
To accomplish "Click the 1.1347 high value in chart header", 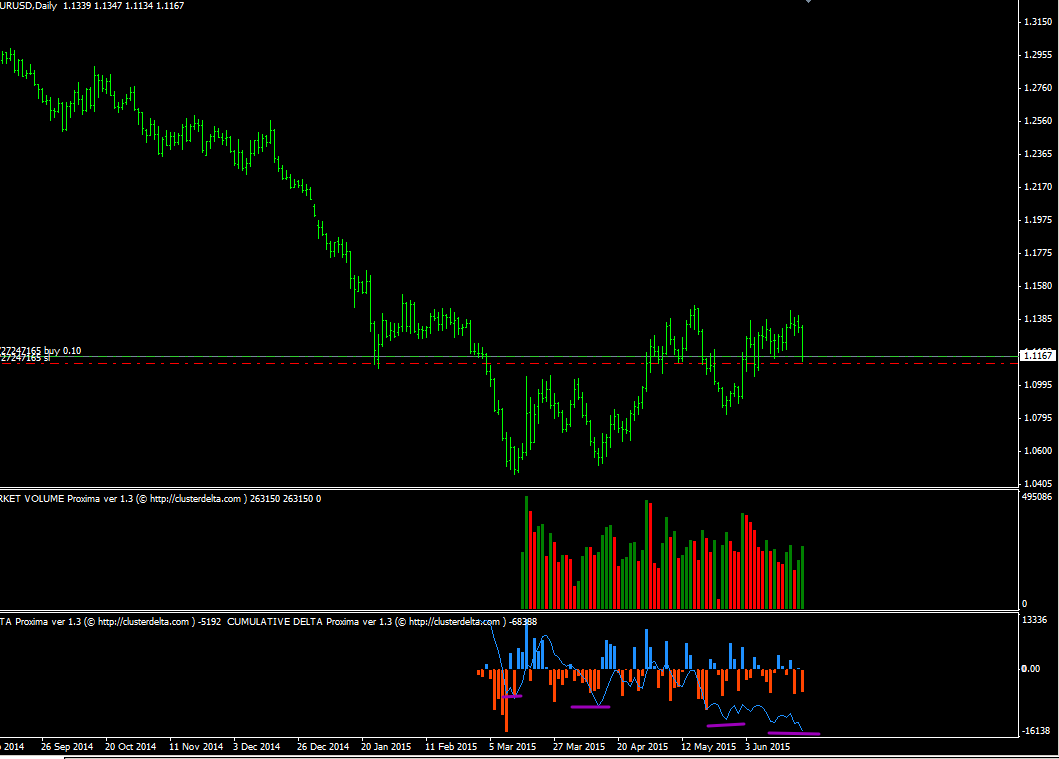I will pyautogui.click(x=108, y=5).
